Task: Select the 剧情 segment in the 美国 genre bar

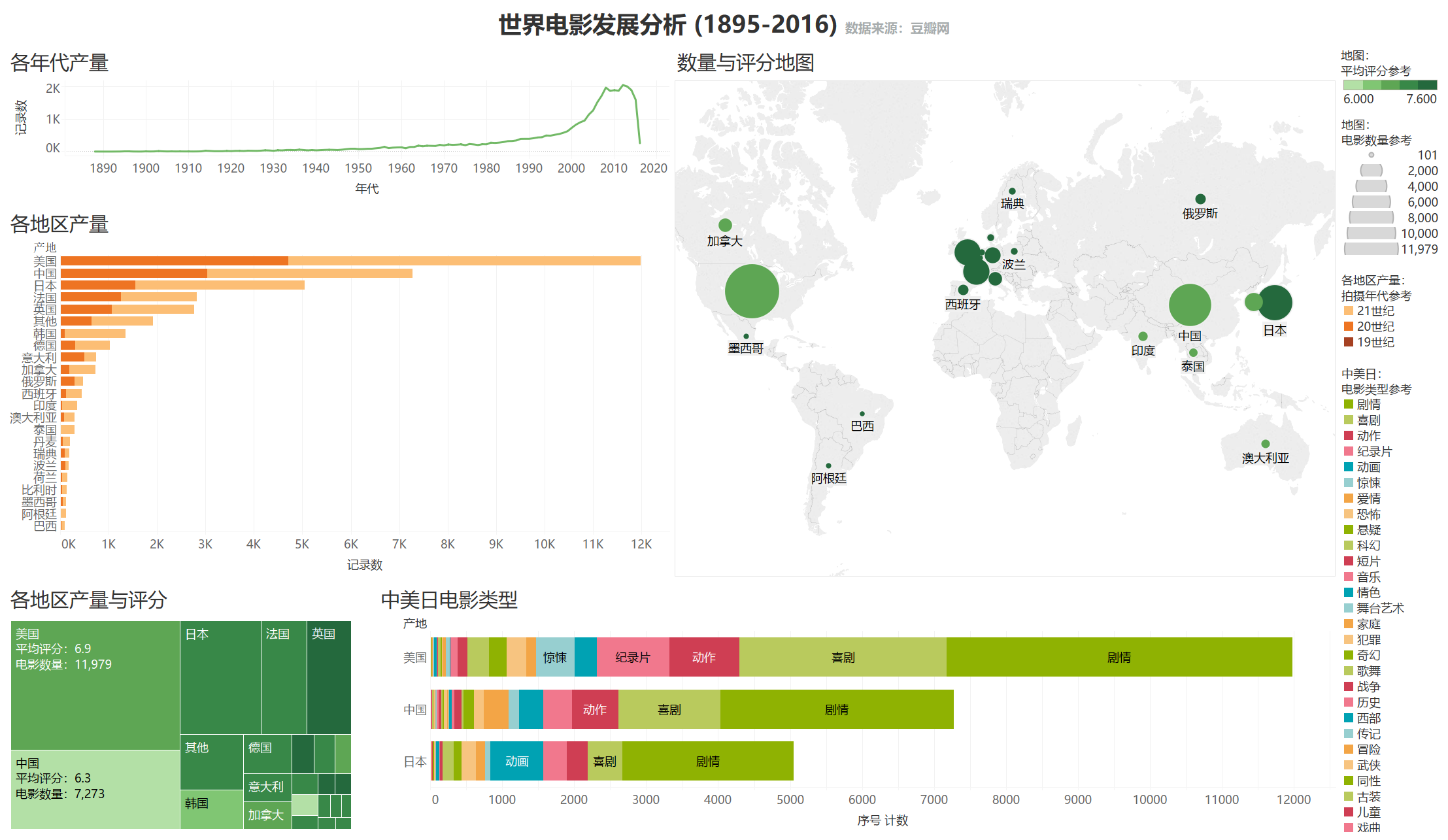Action: coord(1119,657)
